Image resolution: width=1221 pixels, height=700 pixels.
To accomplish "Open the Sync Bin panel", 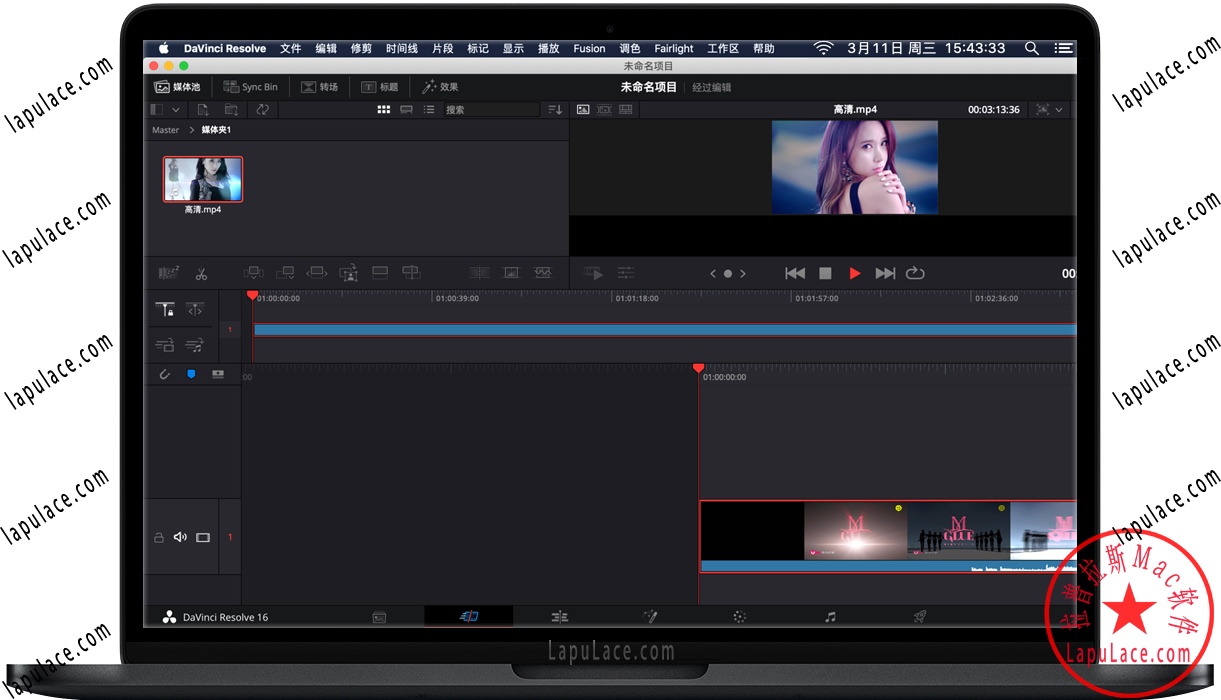I will [251, 87].
